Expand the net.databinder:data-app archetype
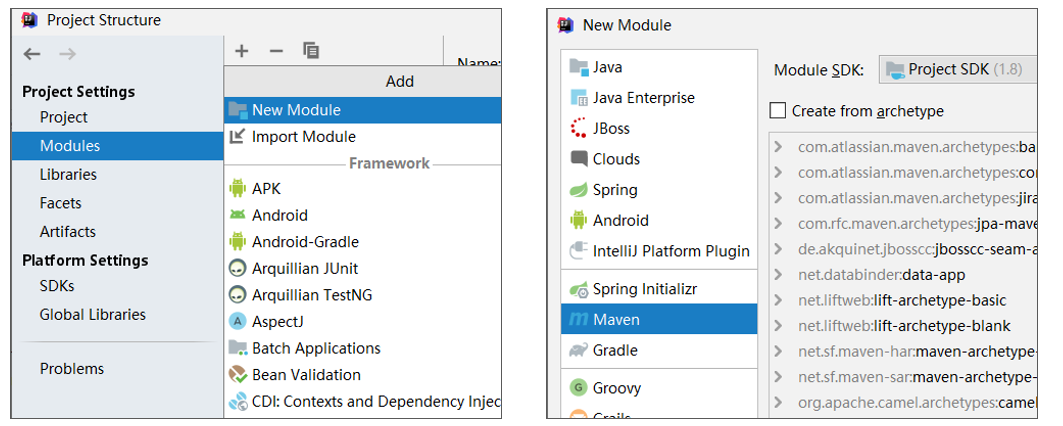Screen dimensions: 1063x426 coord(778,275)
